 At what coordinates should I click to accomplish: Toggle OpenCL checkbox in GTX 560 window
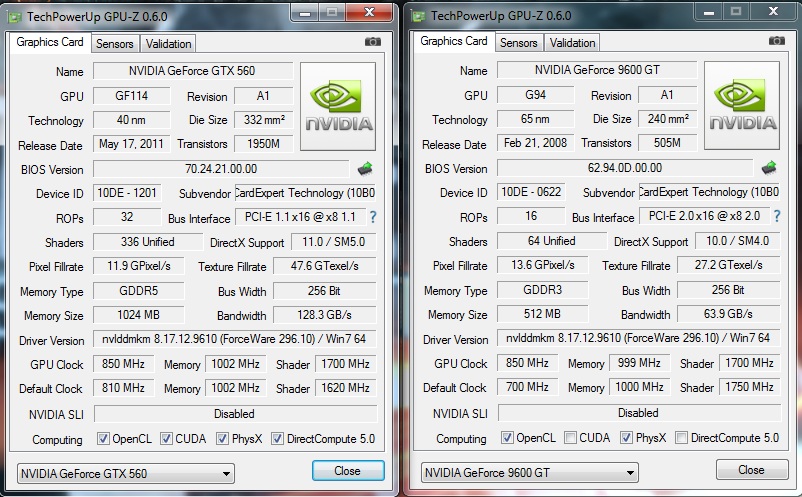103,439
